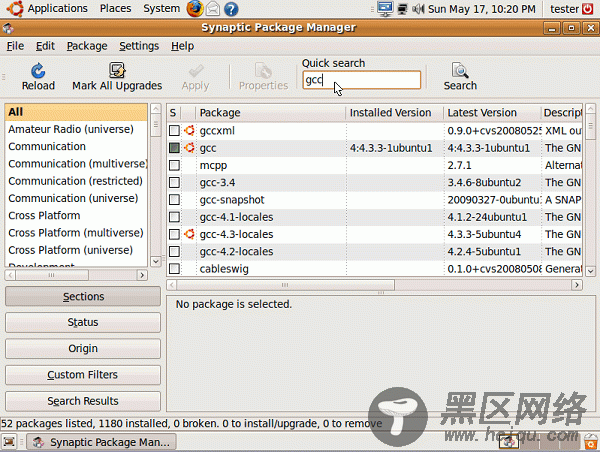Open the File menu

pyautogui.click(x=15, y=46)
